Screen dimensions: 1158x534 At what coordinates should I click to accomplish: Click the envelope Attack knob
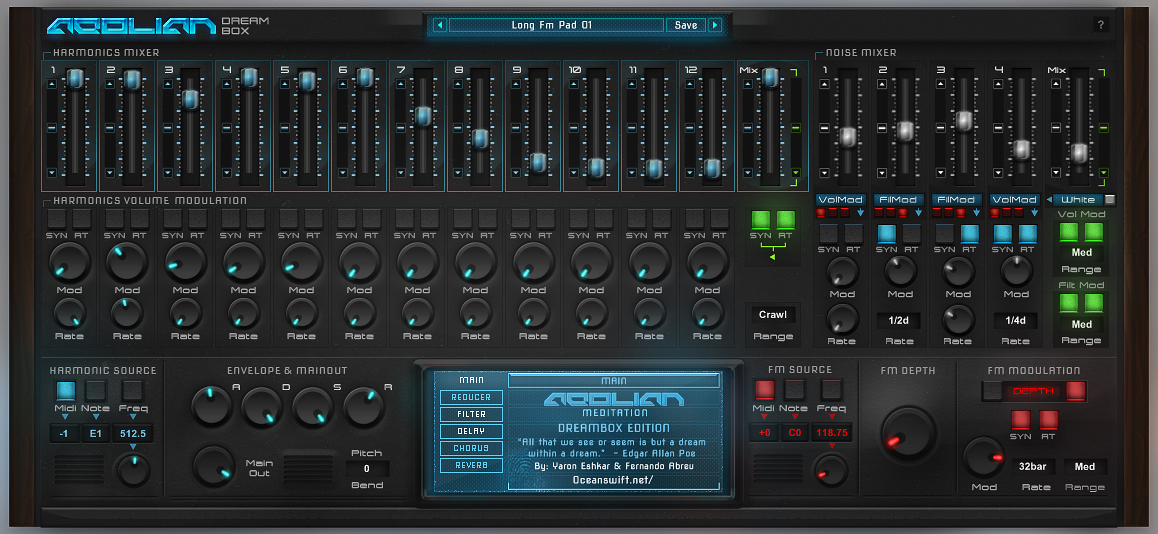click(212, 406)
